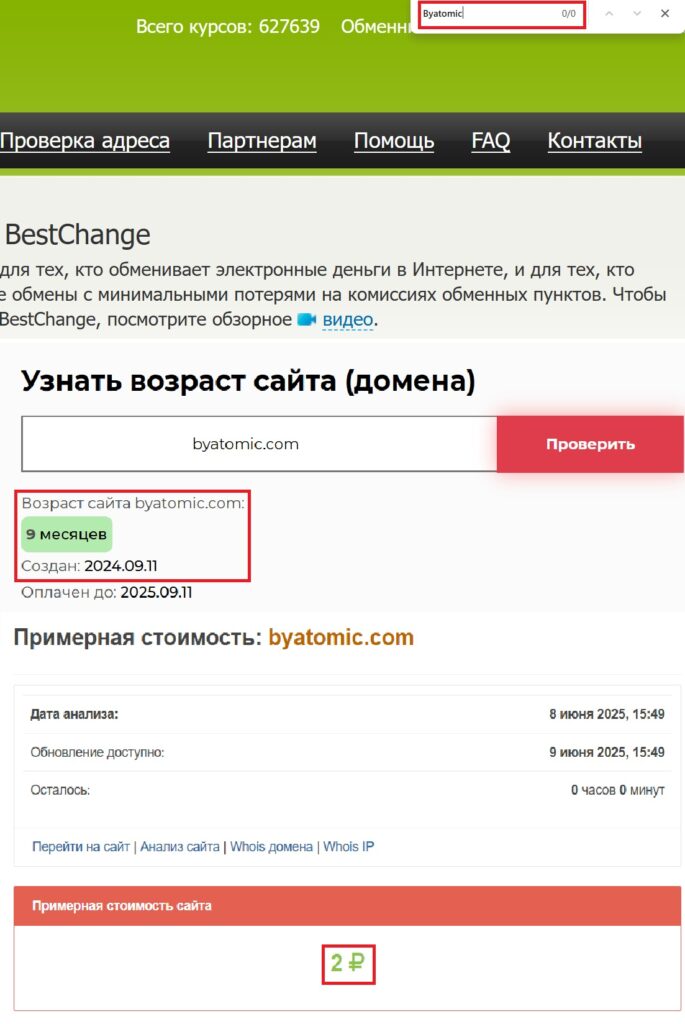The height and width of the screenshot is (1024, 685).
Task: Click the Whois IP link
Action: point(348,847)
